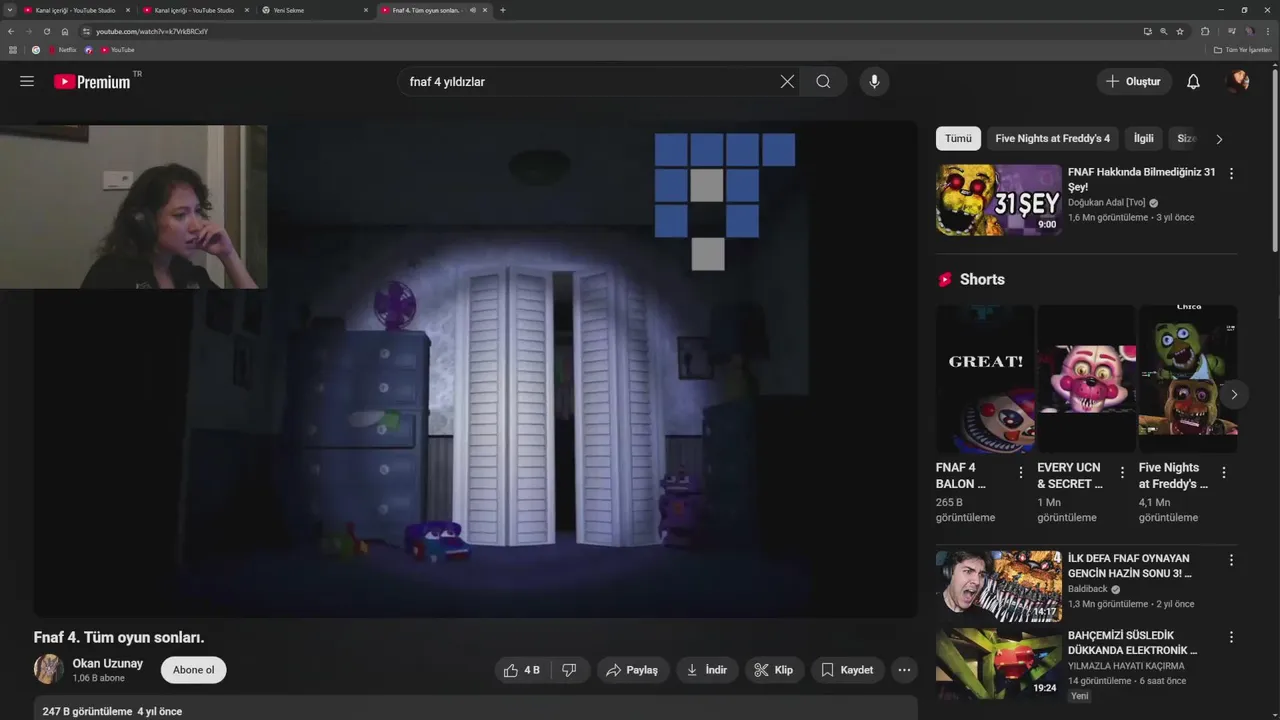Reload the page
1280x720 pixels.
(46, 31)
